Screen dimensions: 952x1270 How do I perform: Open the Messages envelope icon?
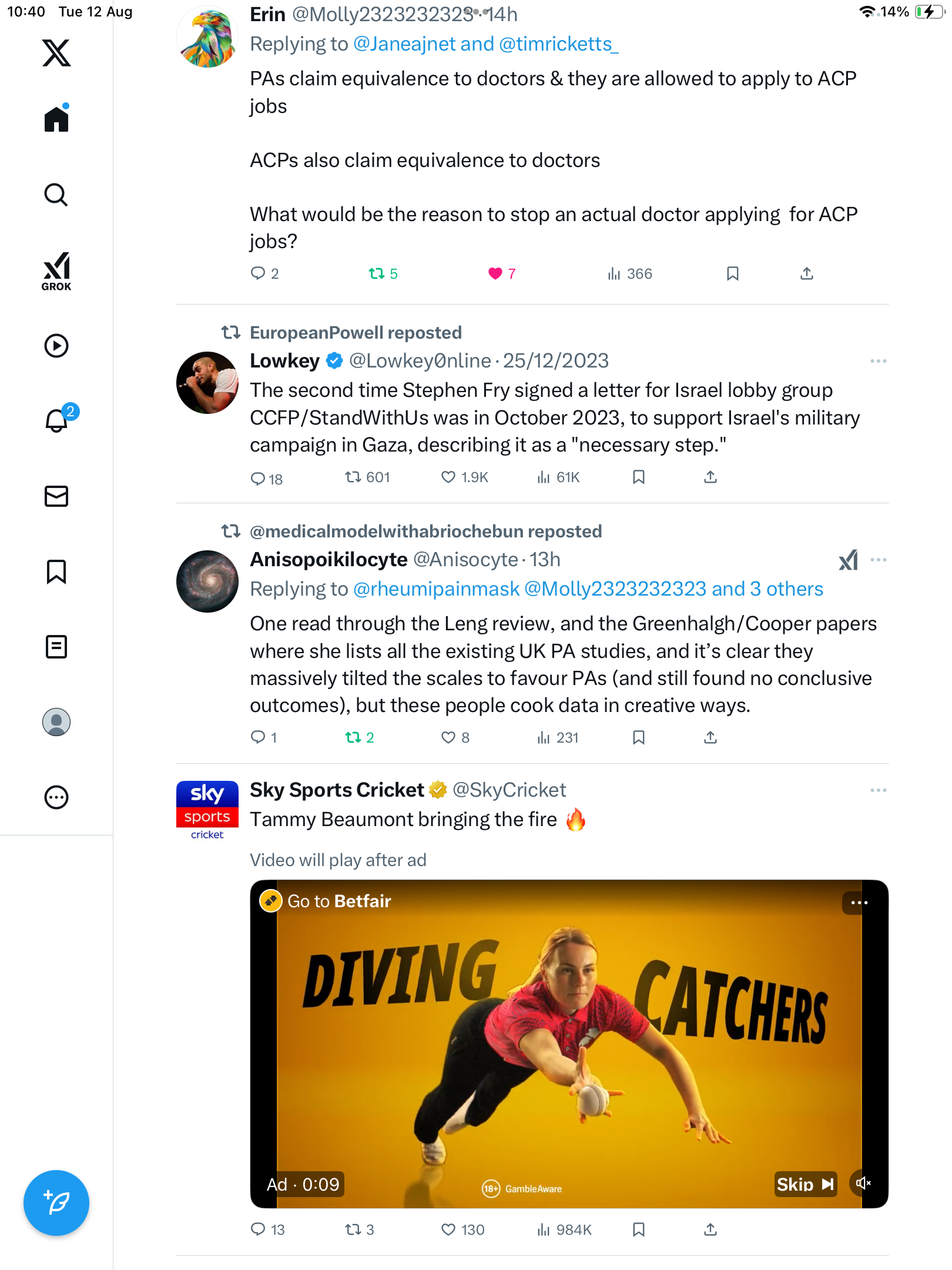56,496
